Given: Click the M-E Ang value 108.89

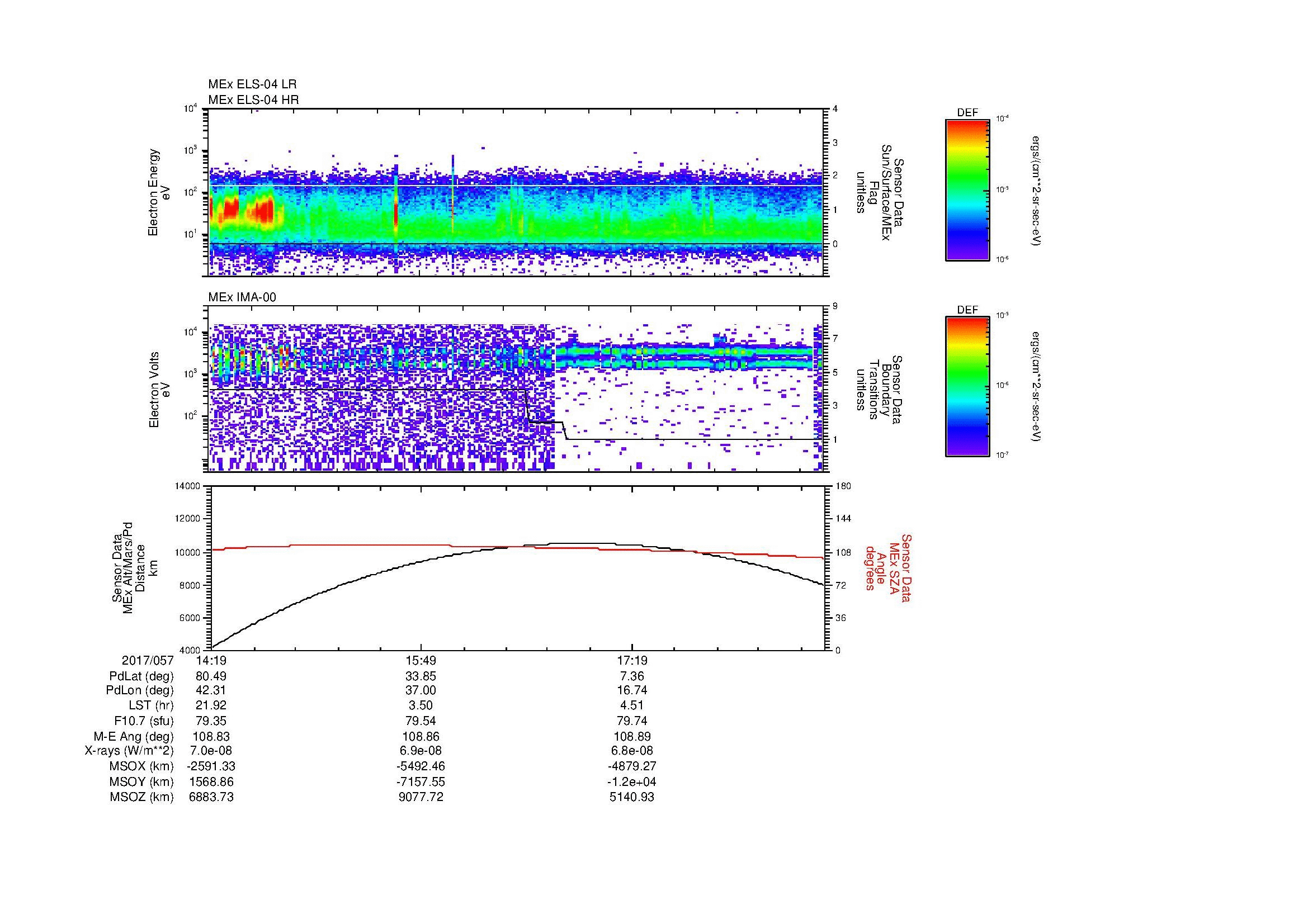Looking at the screenshot, I should (632, 737).
